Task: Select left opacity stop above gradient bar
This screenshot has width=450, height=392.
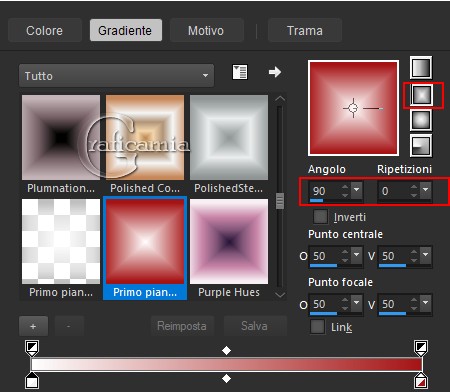Action: click(32, 348)
